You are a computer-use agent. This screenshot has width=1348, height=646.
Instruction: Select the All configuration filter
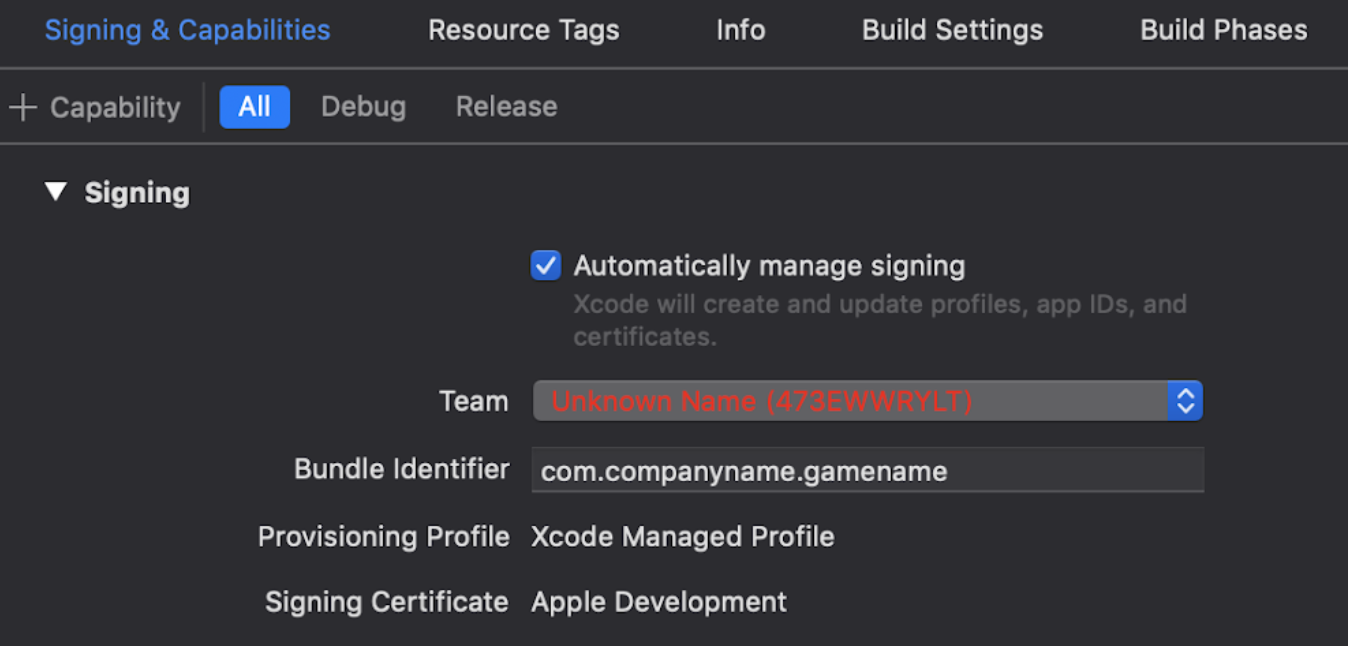[255, 107]
